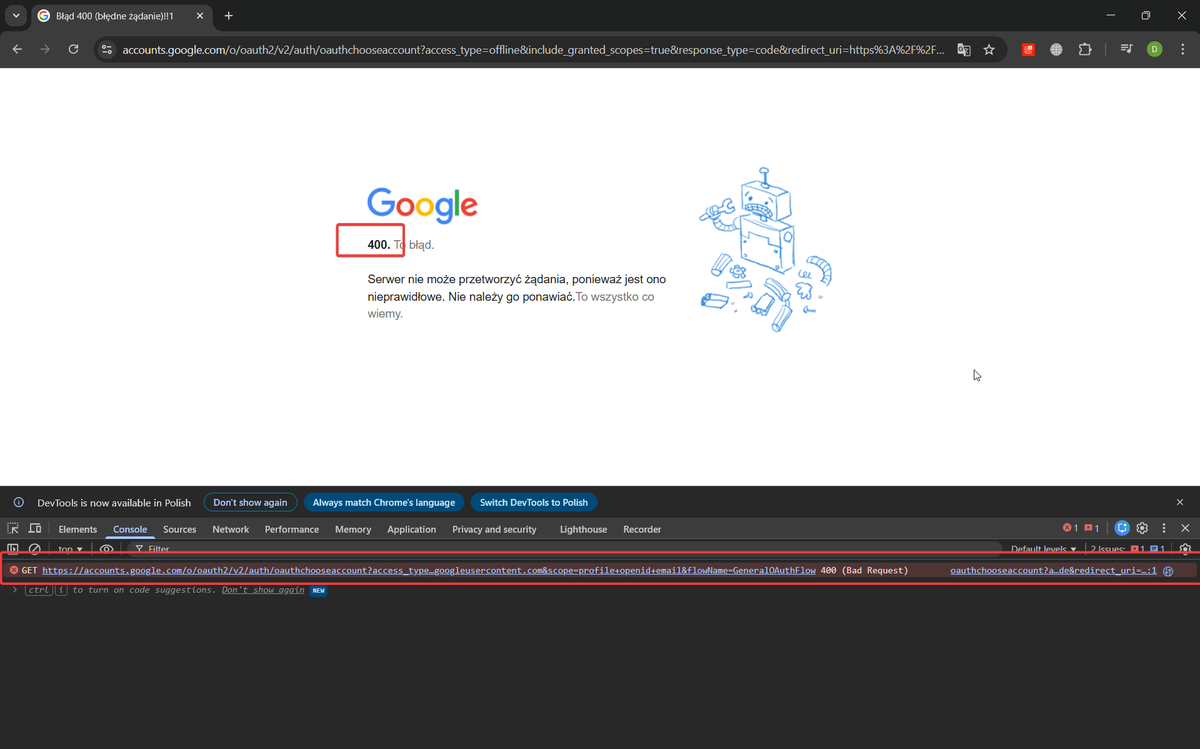
Task: Toggle the device toolbar
Action: (35, 528)
